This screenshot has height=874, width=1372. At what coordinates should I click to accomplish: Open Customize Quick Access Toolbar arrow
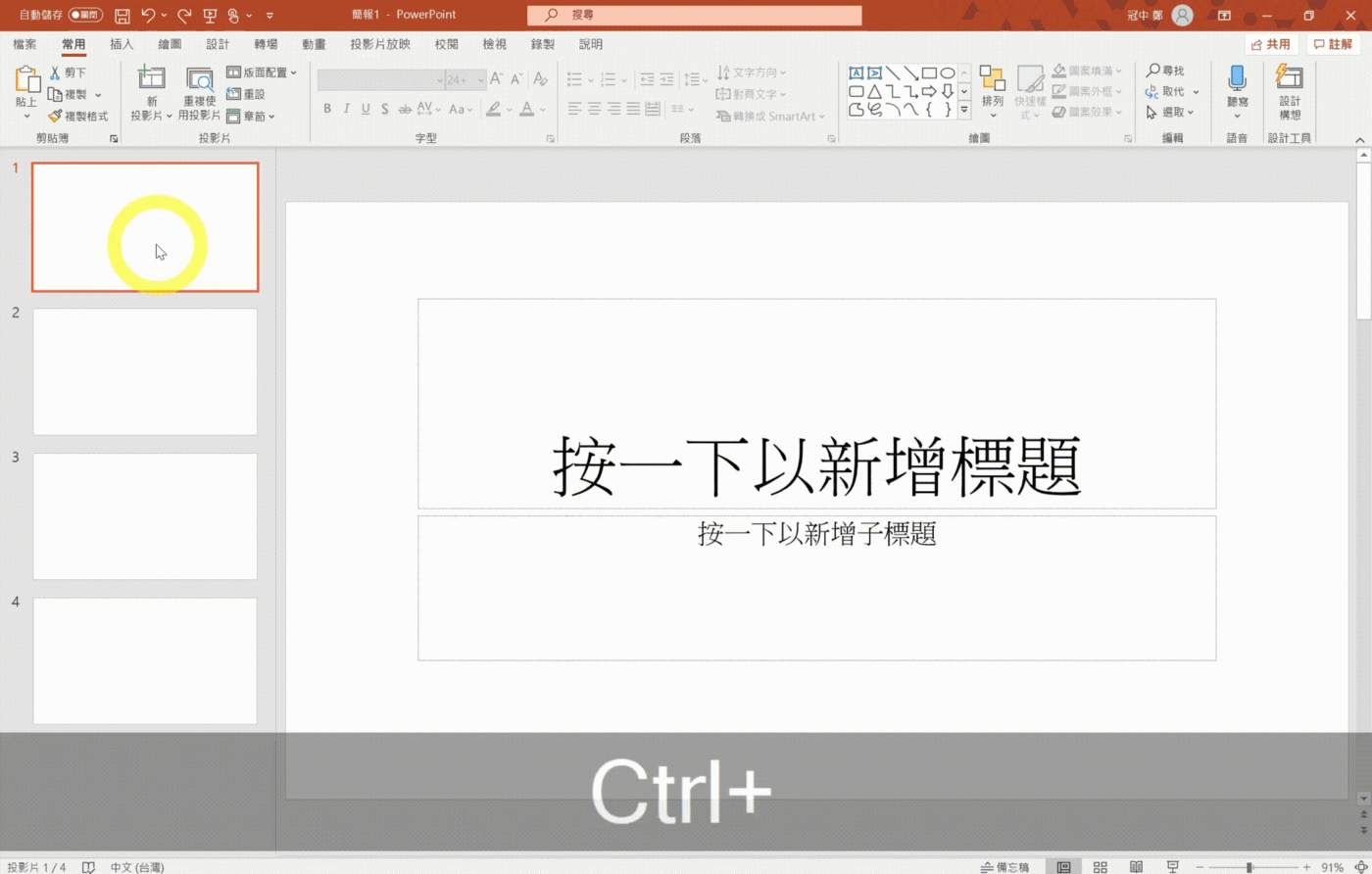(x=269, y=16)
